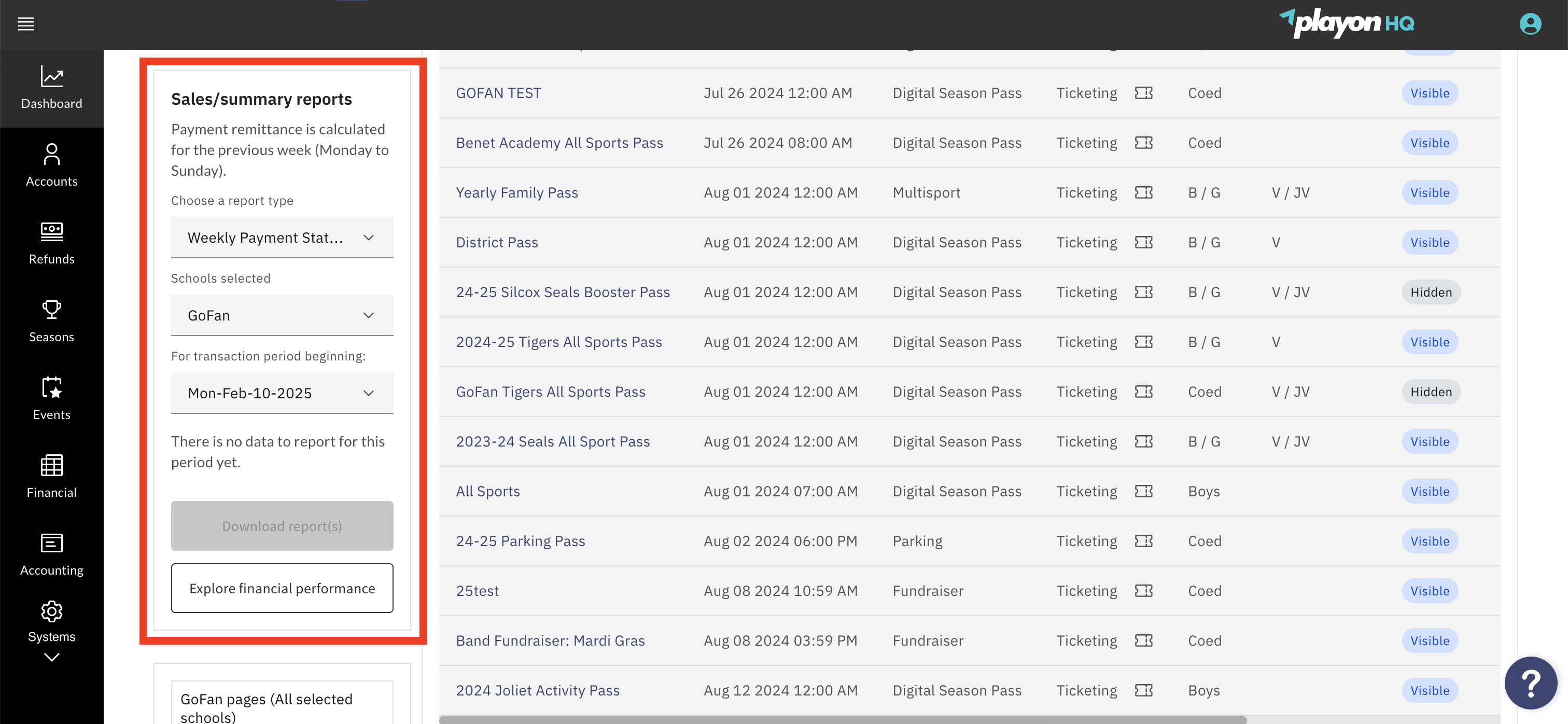Click Hidden badge for Silcox Seals Booster
1568x724 pixels.
[1431, 293]
